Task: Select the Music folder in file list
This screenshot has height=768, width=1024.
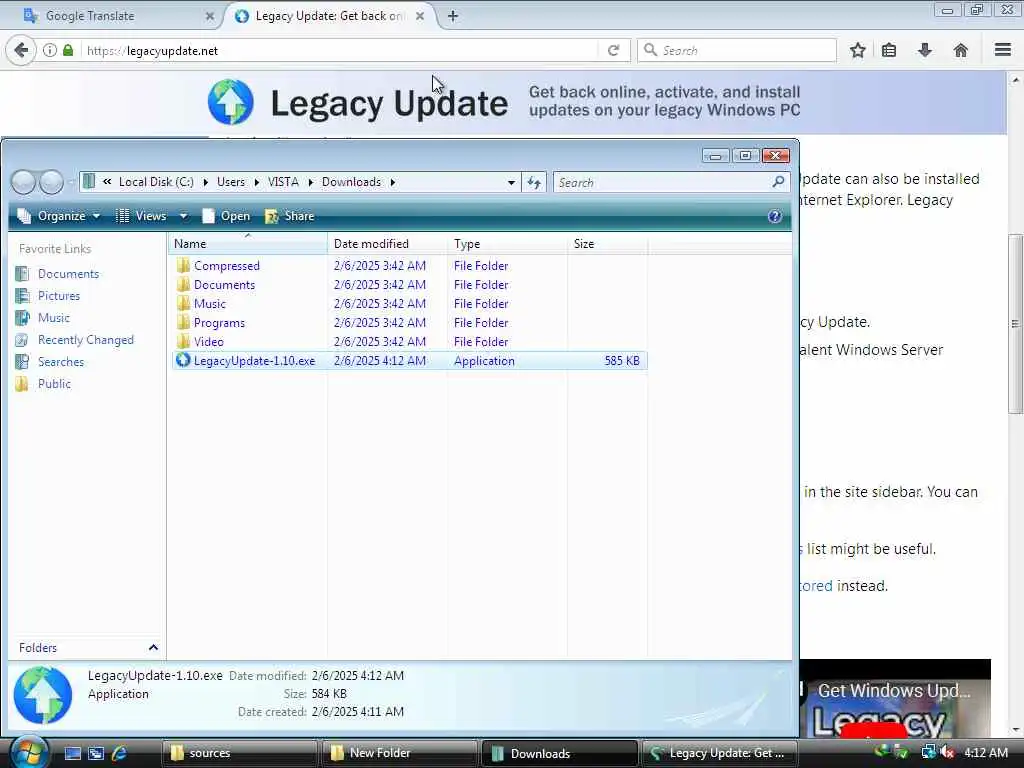Action: pos(210,304)
